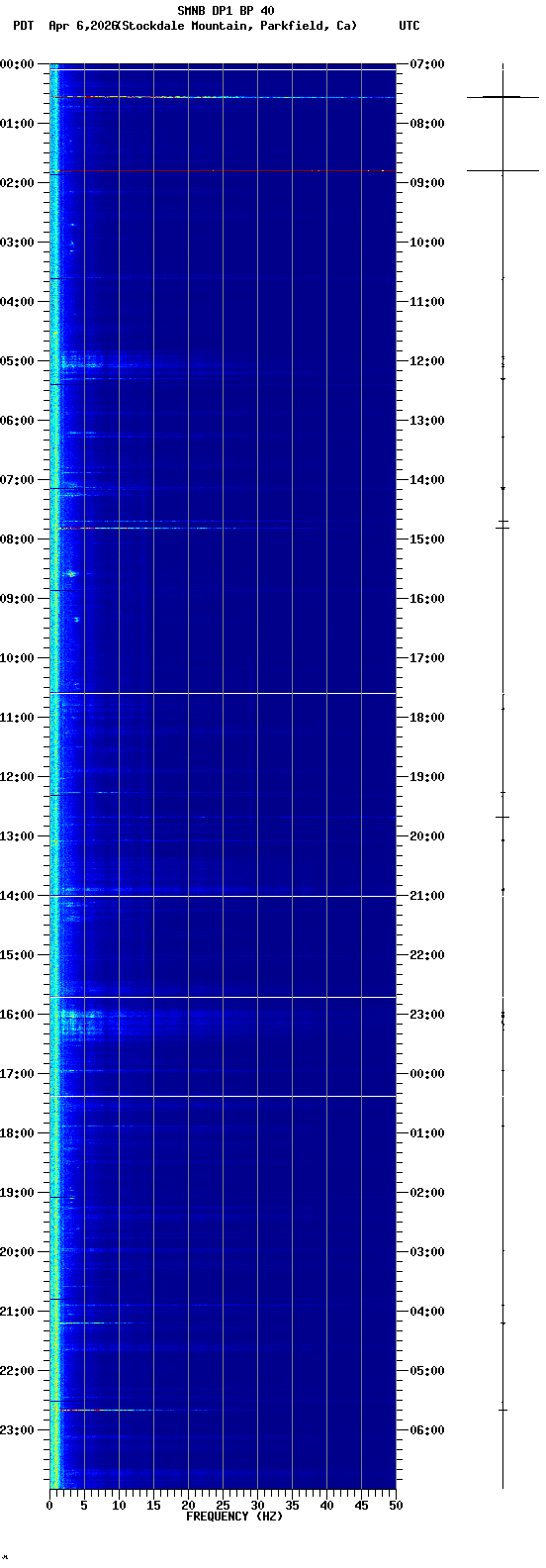Image resolution: width=546 pixels, height=1568 pixels.
Task: Click the "15:00" label on PDT axis
Action: tap(17, 955)
